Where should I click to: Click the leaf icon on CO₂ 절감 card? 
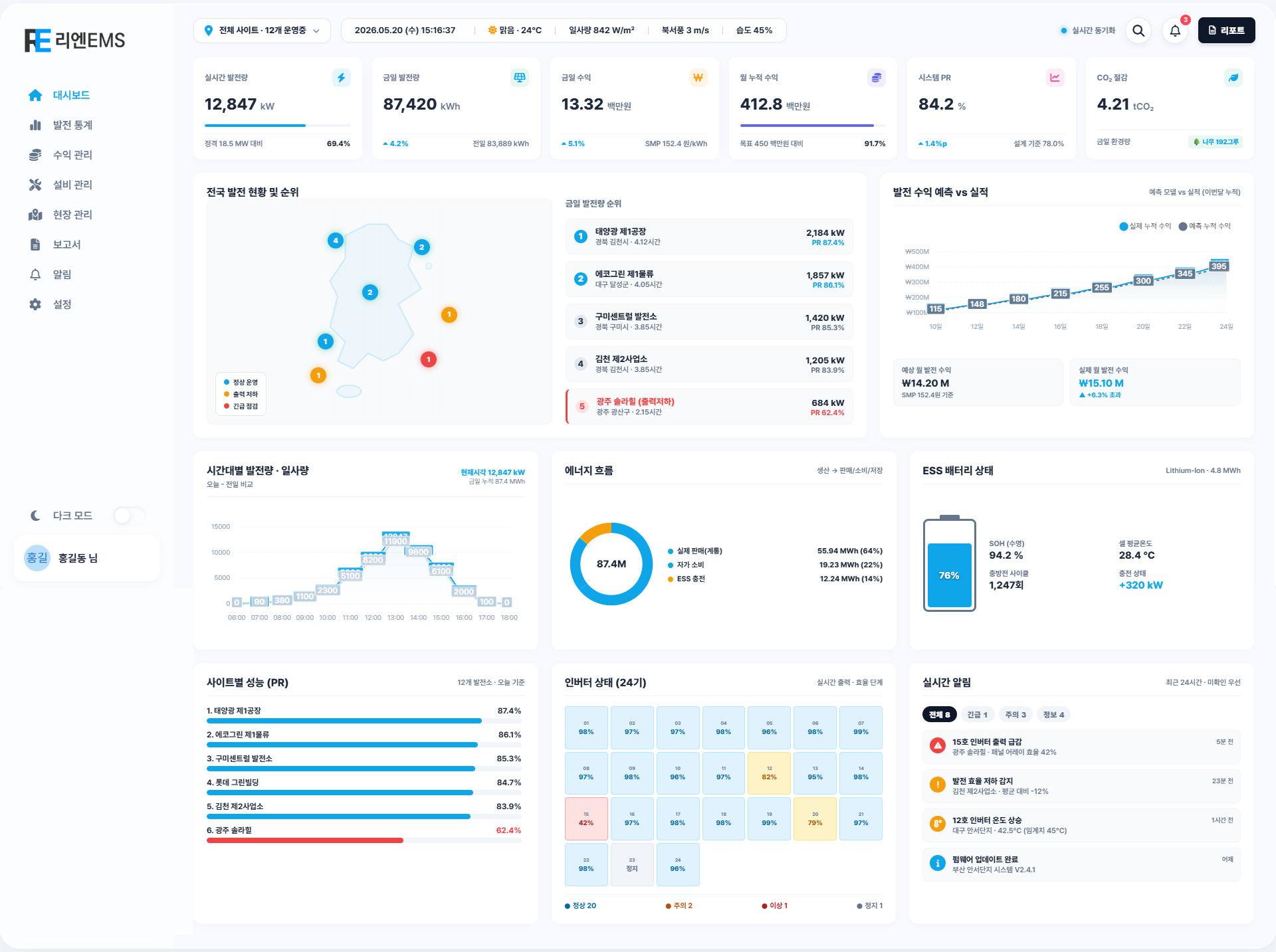[x=1233, y=78]
